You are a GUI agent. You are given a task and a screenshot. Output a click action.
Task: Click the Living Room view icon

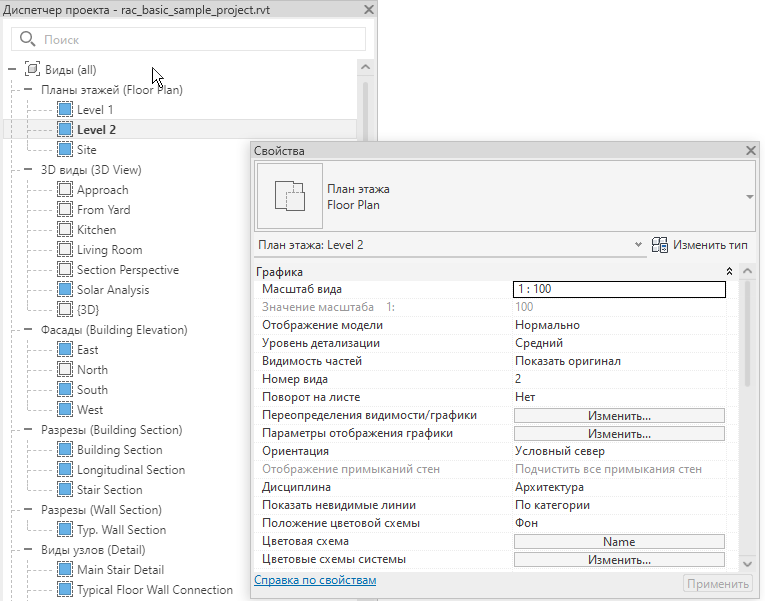point(65,249)
